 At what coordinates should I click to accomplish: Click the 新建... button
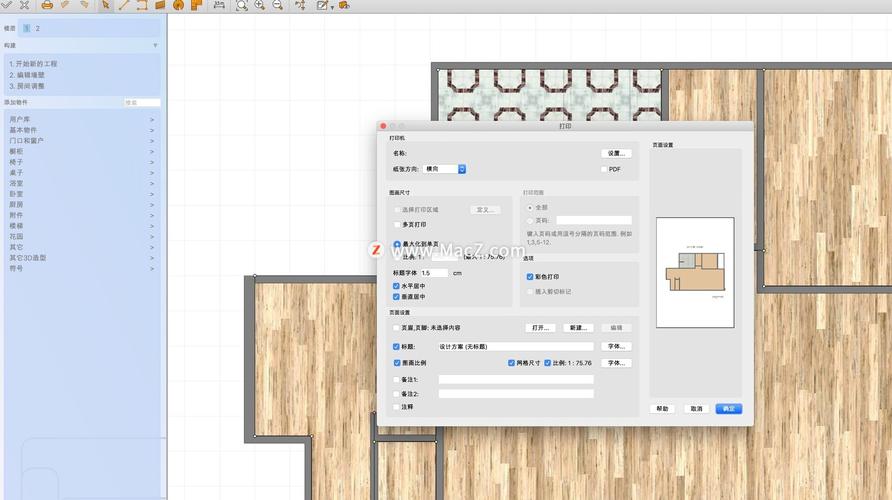point(578,328)
